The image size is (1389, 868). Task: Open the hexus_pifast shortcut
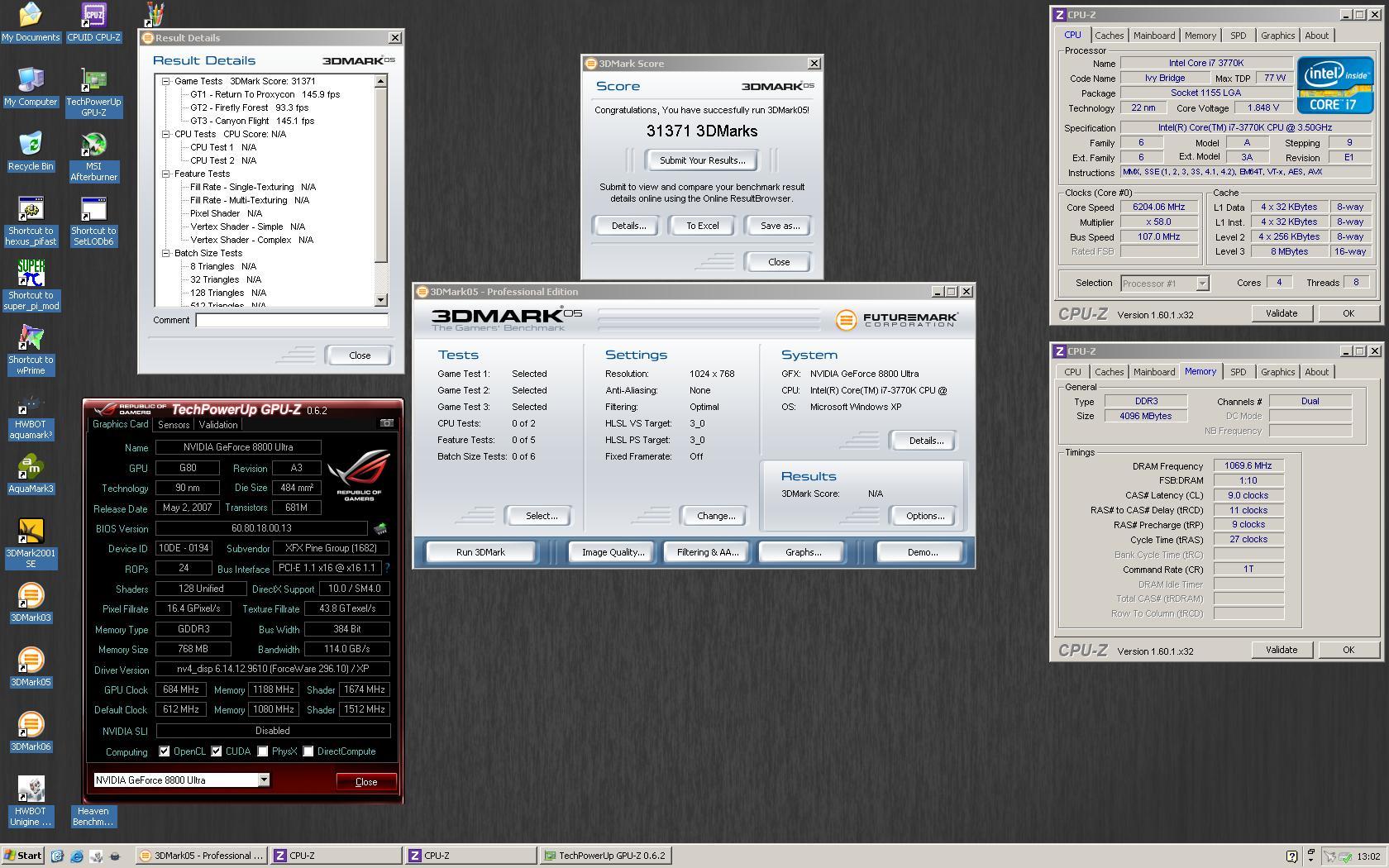(31, 221)
